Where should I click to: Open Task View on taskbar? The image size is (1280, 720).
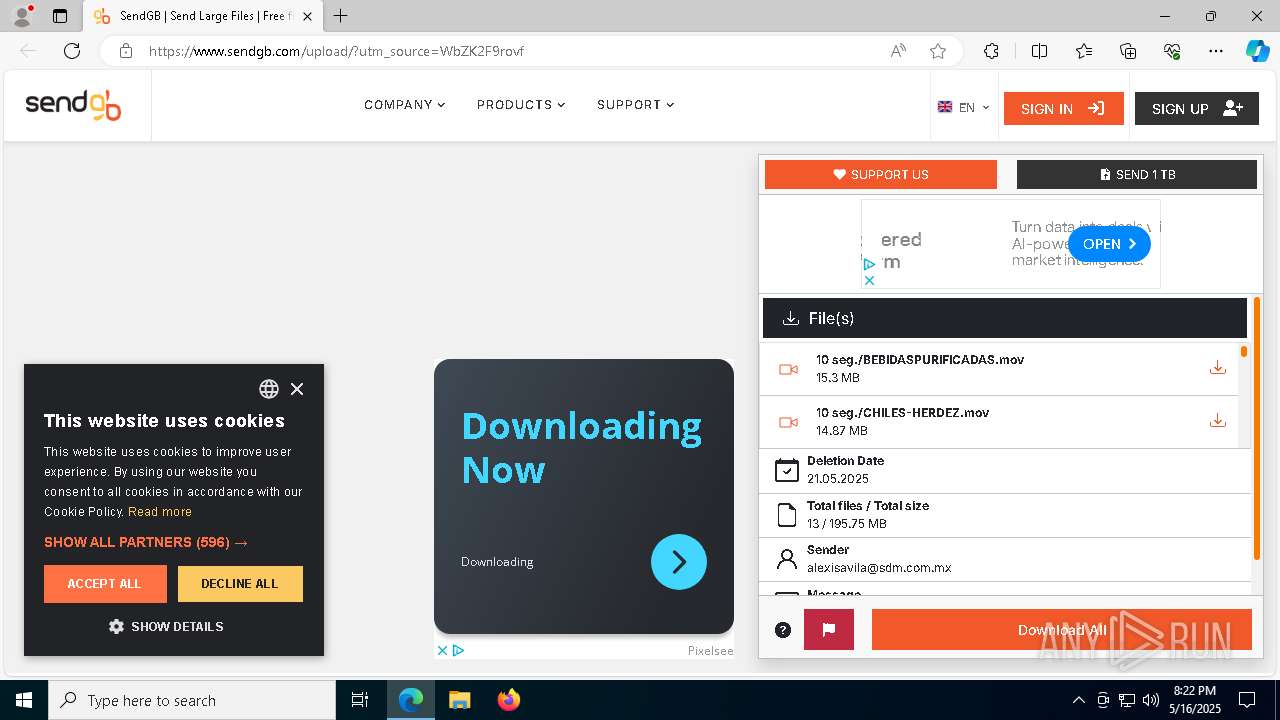360,700
